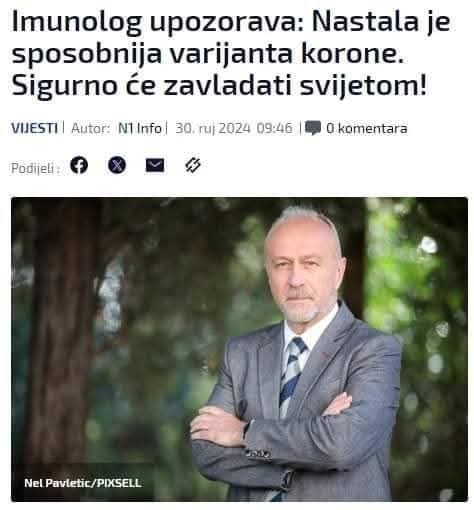
Task: Click the 'Podijeli :' share label
Action: 36,168
